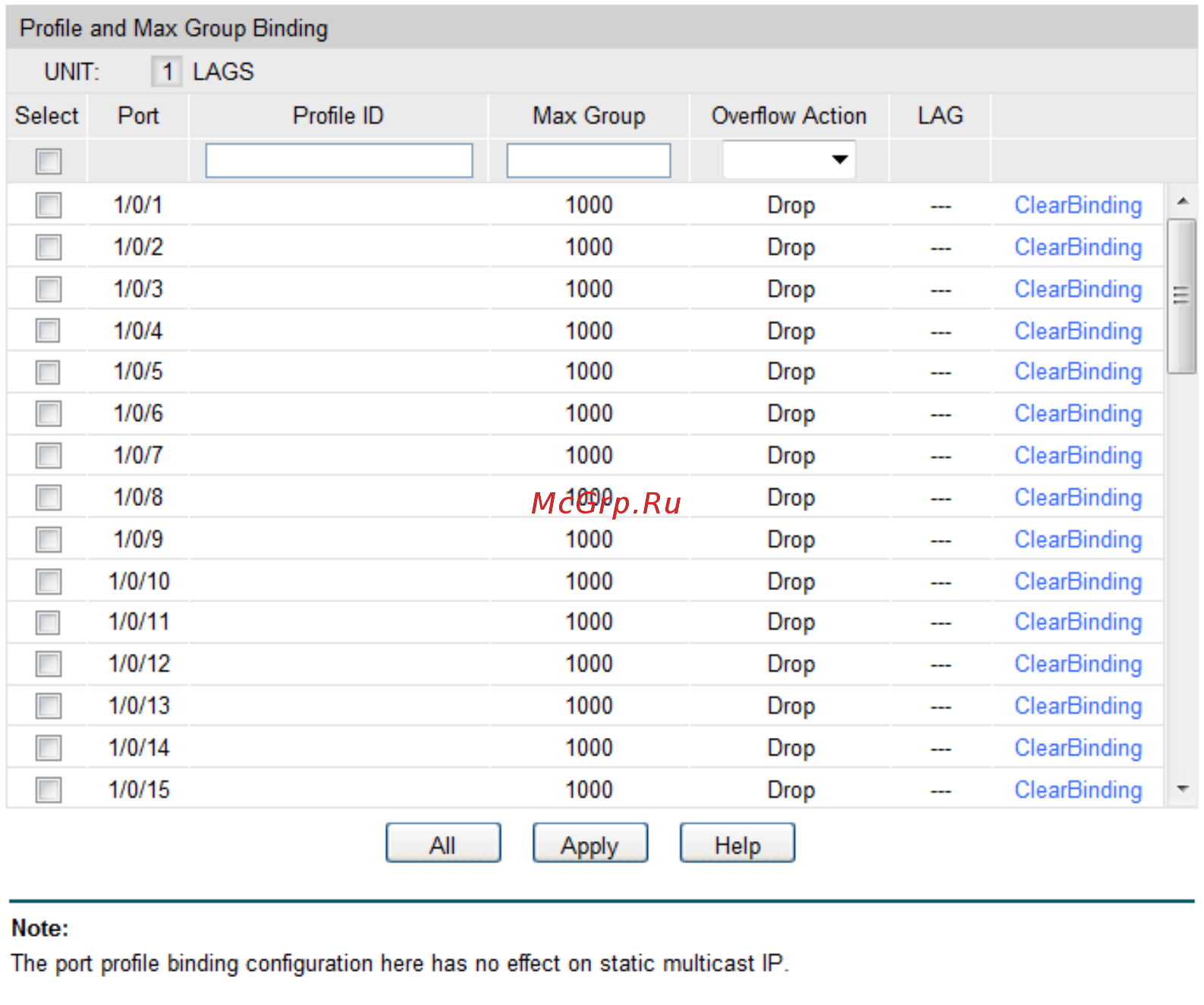The height and width of the screenshot is (1005, 1204).
Task: Click ClearBinding for port 1/0/1
Action: click(x=1078, y=206)
